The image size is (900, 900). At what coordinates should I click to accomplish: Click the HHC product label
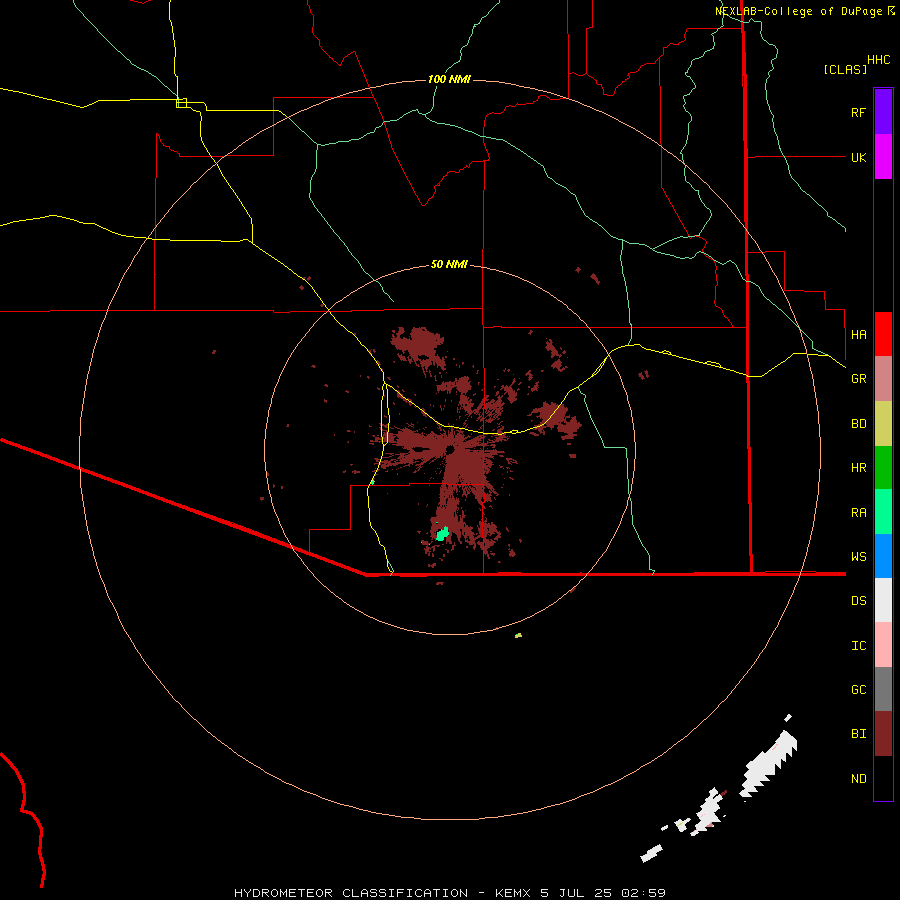[x=879, y=60]
